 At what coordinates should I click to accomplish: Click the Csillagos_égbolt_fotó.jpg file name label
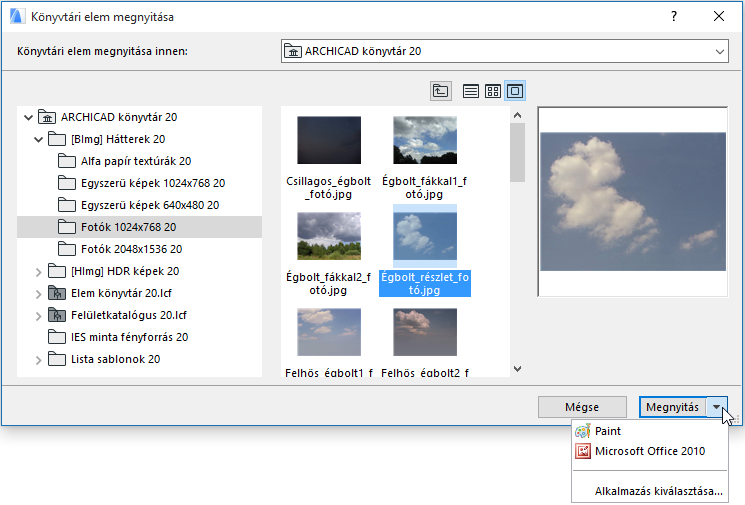(x=329, y=188)
